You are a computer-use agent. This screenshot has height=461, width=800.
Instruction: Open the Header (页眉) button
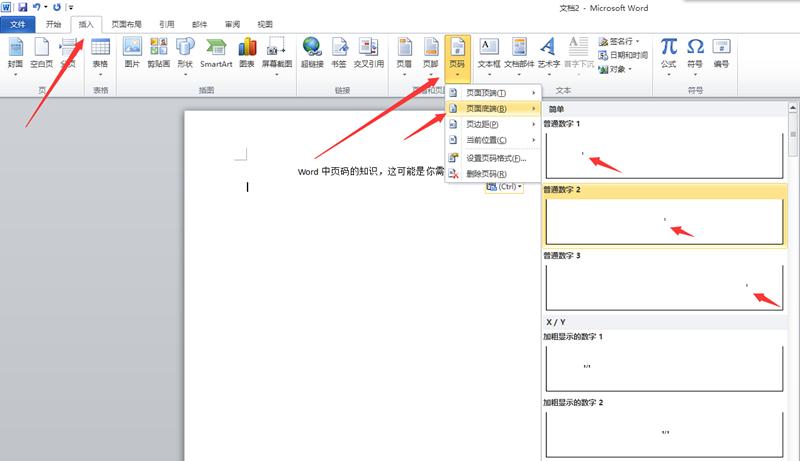(x=404, y=55)
